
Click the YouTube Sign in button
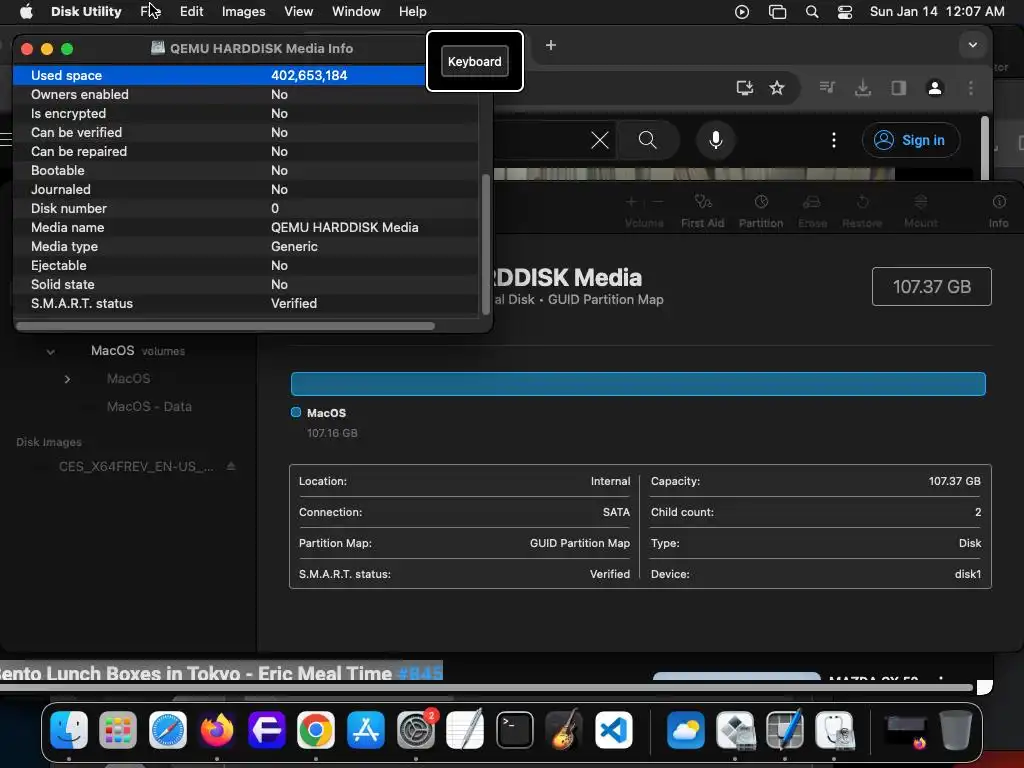(x=910, y=140)
